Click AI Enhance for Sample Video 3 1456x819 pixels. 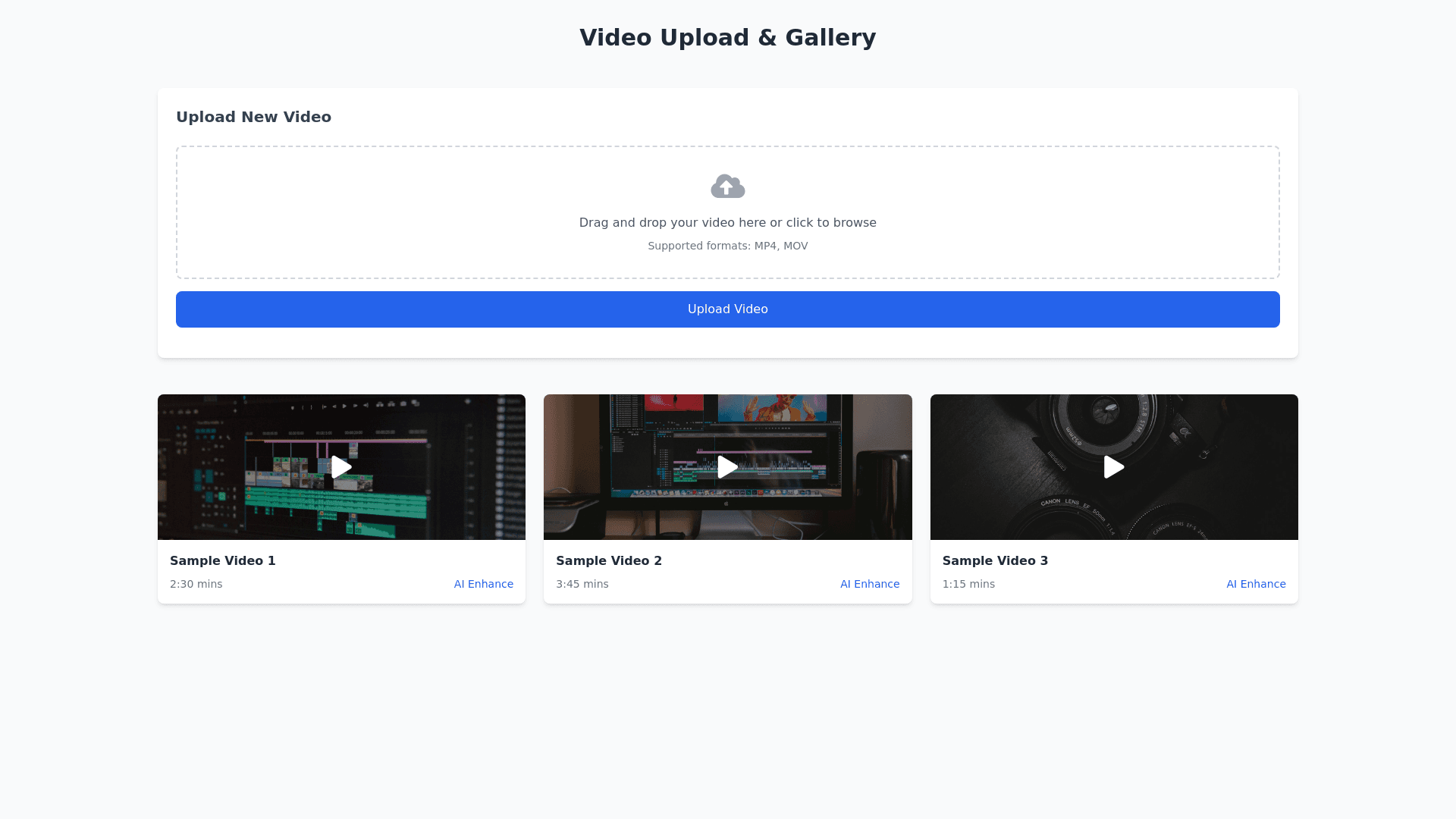[x=1255, y=584]
